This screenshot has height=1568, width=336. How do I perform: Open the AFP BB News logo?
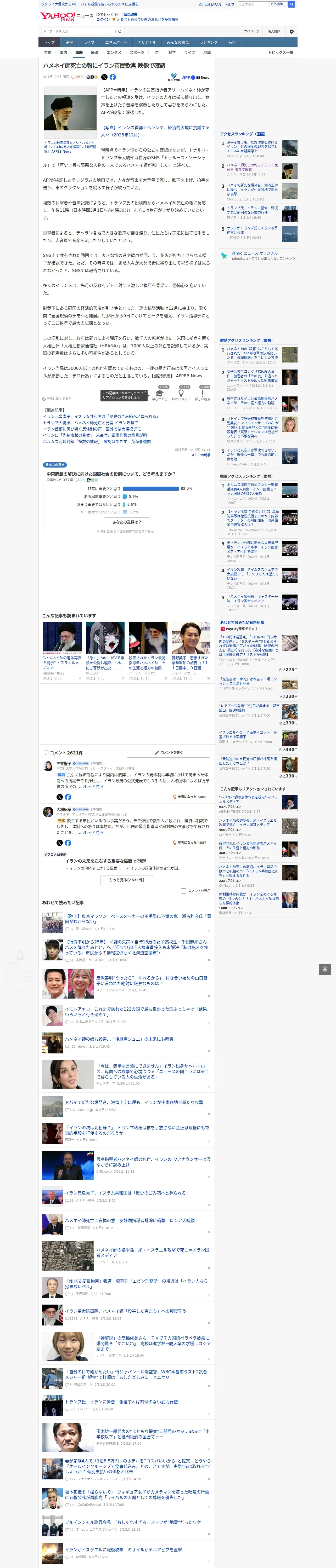click(x=196, y=78)
